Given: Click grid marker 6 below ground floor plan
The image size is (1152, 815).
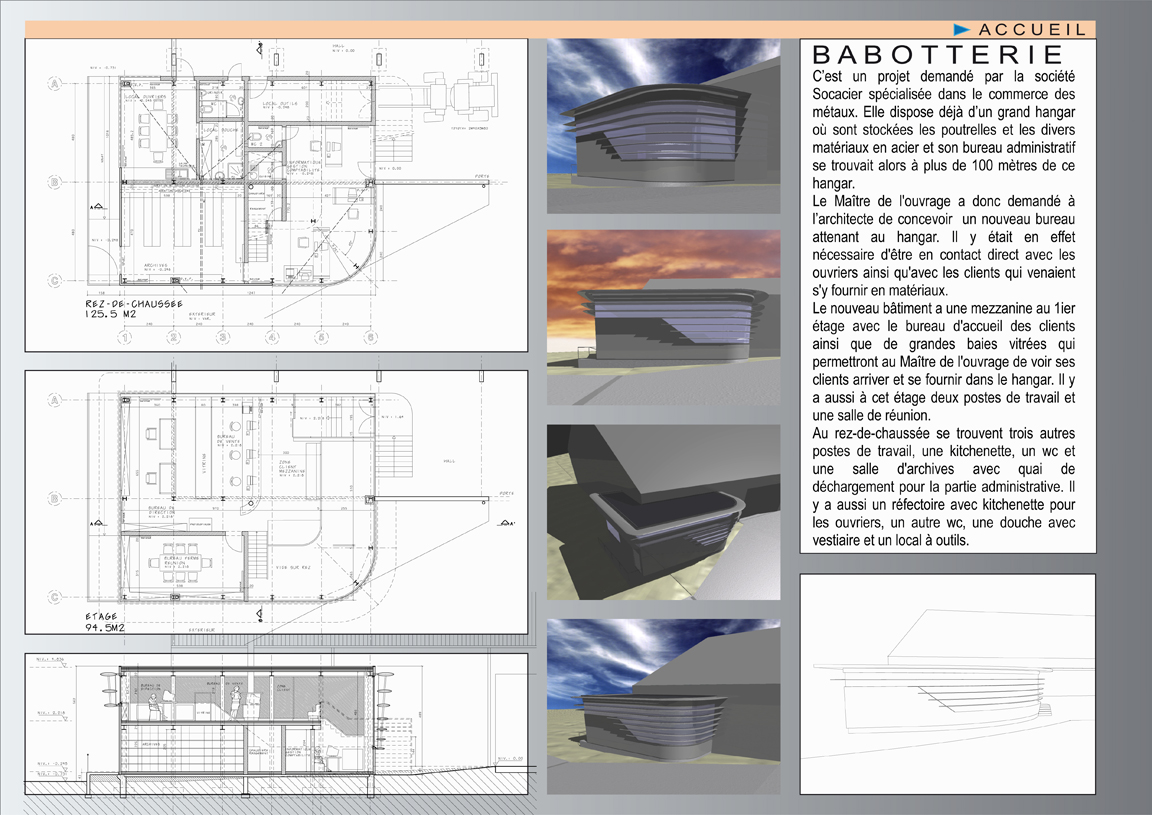Looking at the screenshot, I should pyautogui.click(x=371, y=338).
